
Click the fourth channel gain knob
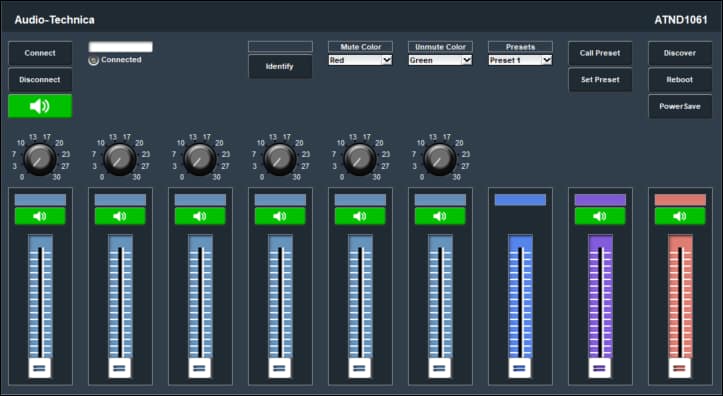[x=280, y=160]
